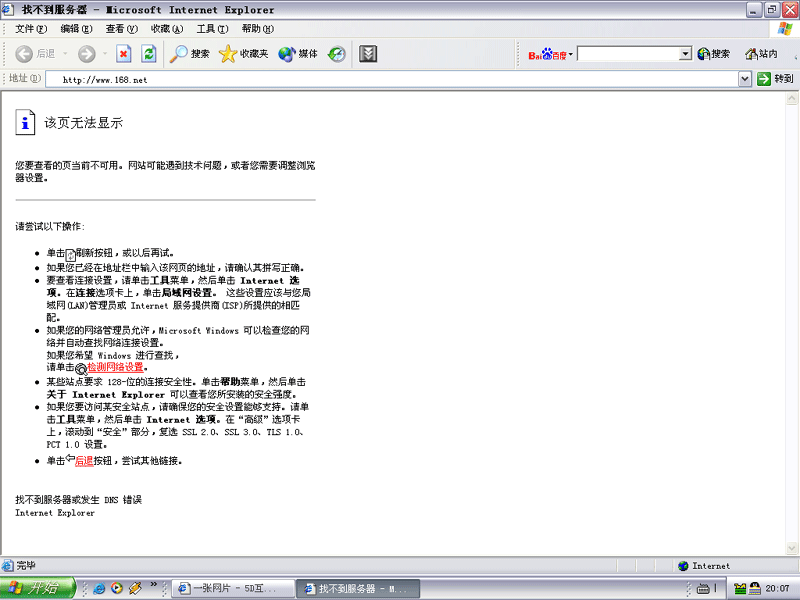Image resolution: width=800 pixels, height=600 pixels.
Task: Click the Baidu 搜索 search button
Action: tap(714, 54)
